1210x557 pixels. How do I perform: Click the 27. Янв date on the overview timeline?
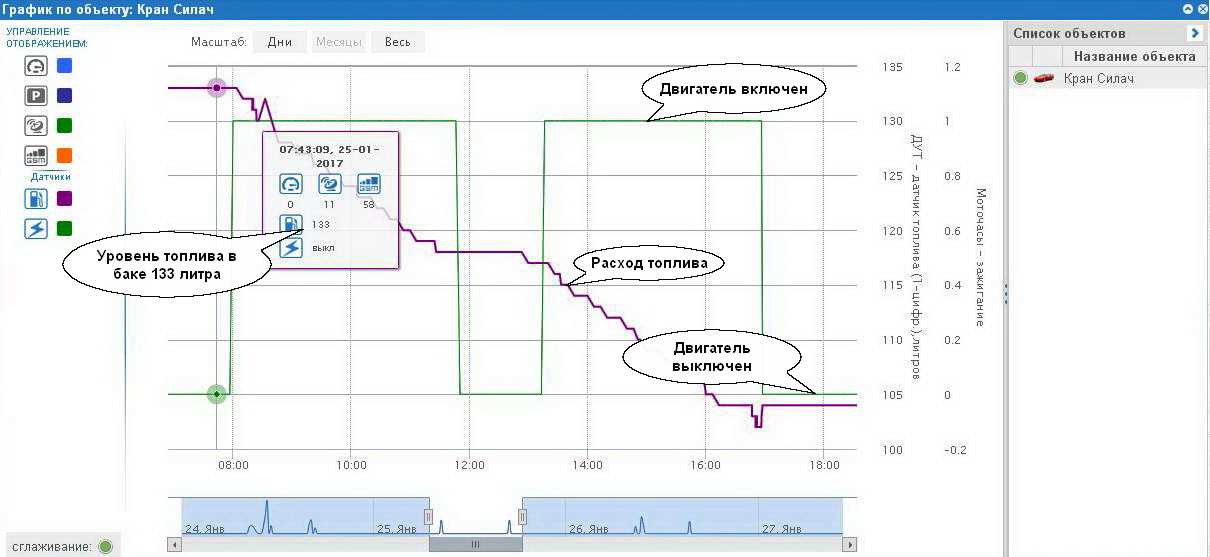(x=782, y=528)
